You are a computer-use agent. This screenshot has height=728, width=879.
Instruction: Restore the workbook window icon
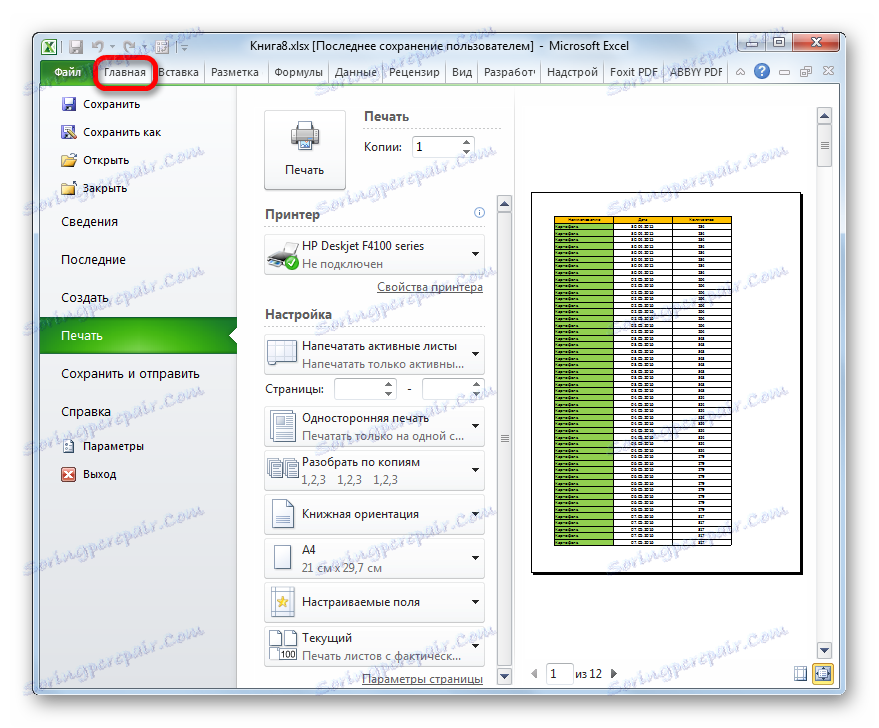click(806, 72)
